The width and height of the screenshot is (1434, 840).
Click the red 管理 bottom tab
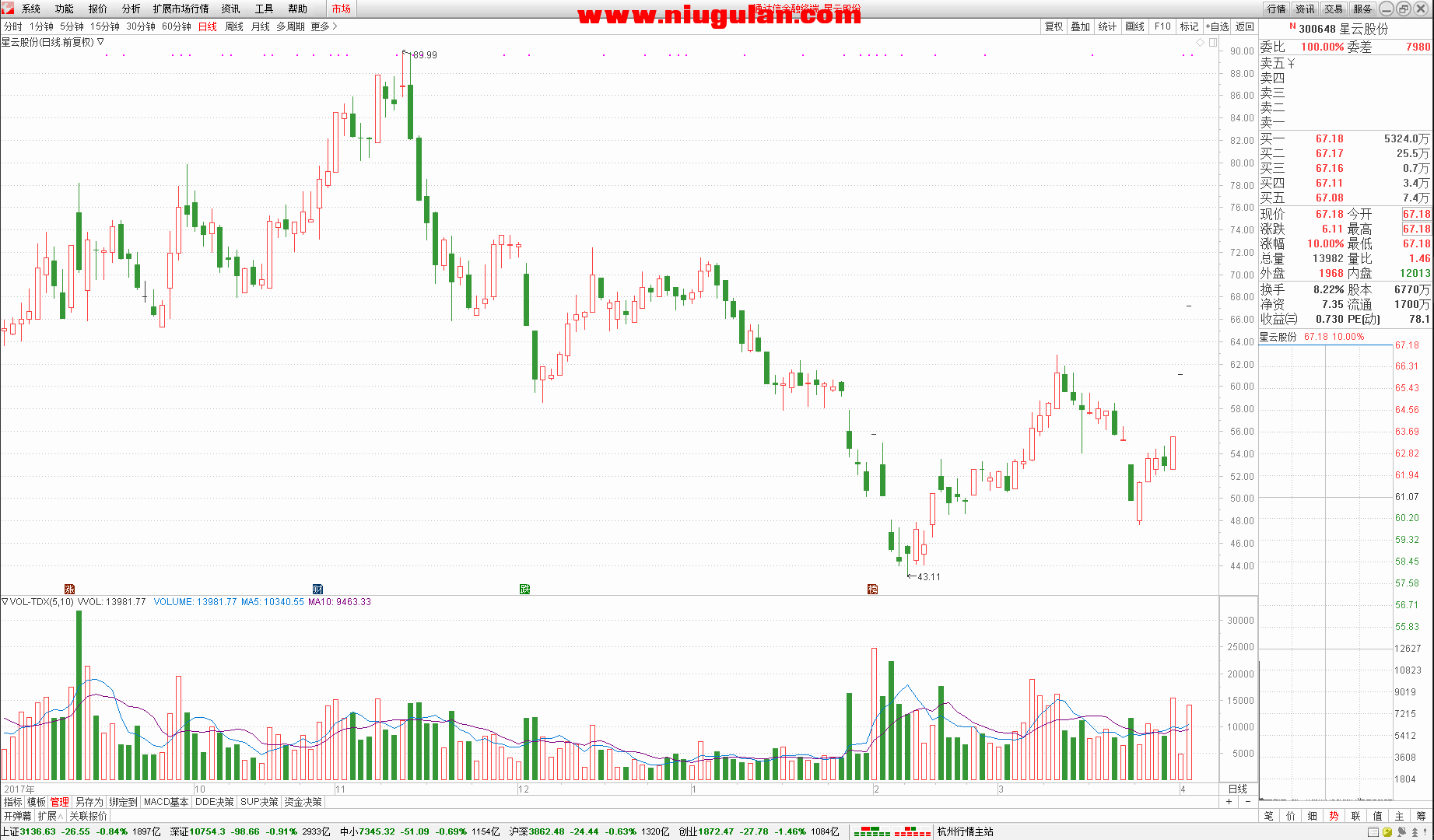click(60, 802)
